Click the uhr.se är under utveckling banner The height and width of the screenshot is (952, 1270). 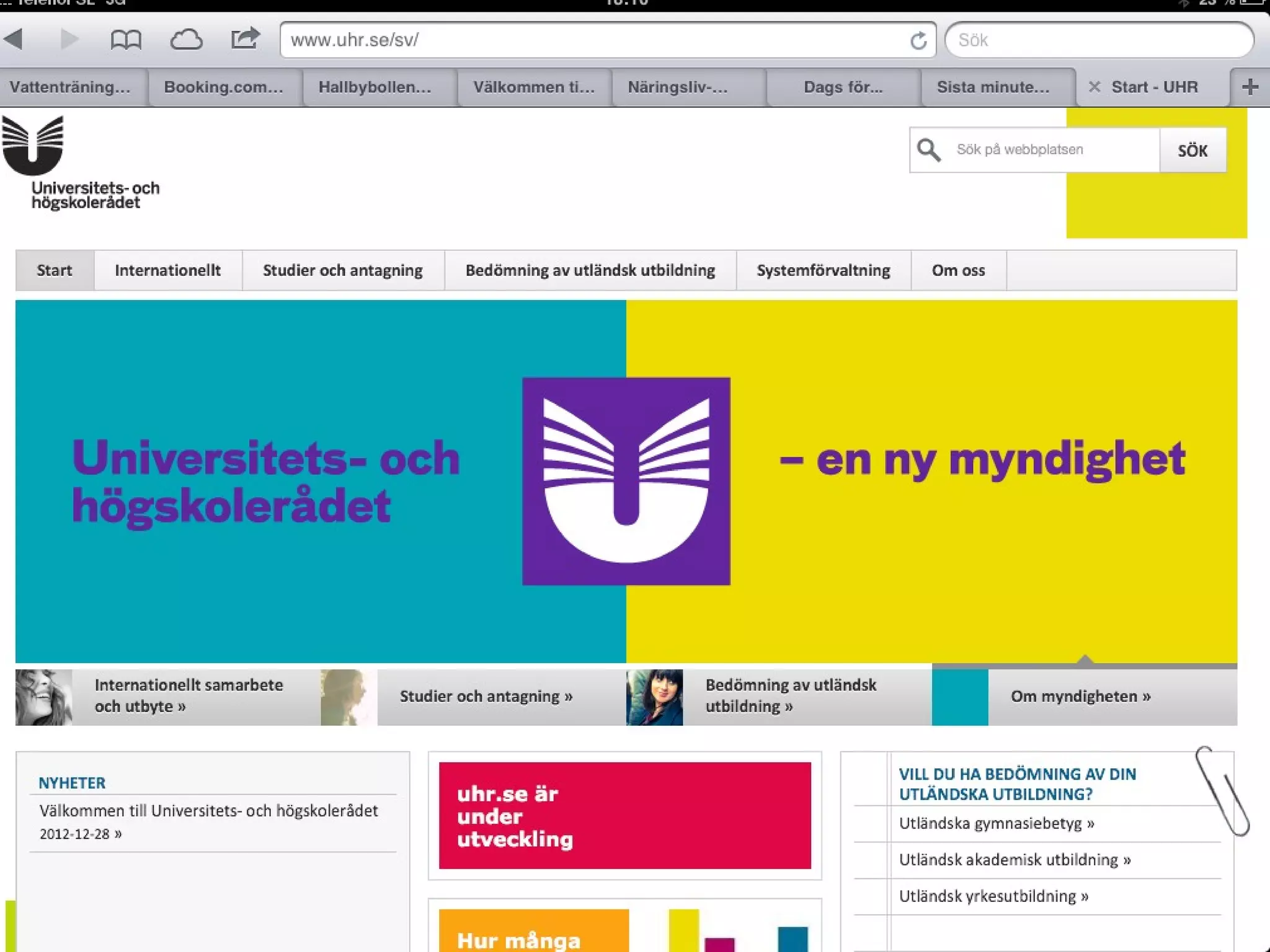624,815
